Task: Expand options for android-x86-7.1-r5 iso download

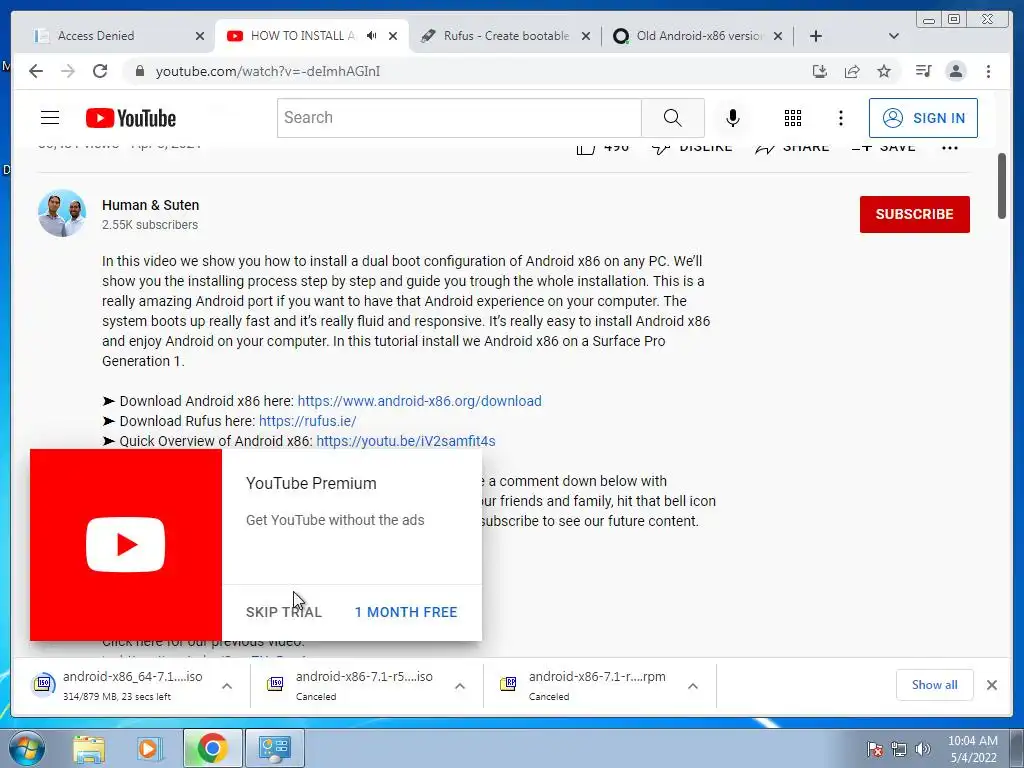Action: point(460,686)
